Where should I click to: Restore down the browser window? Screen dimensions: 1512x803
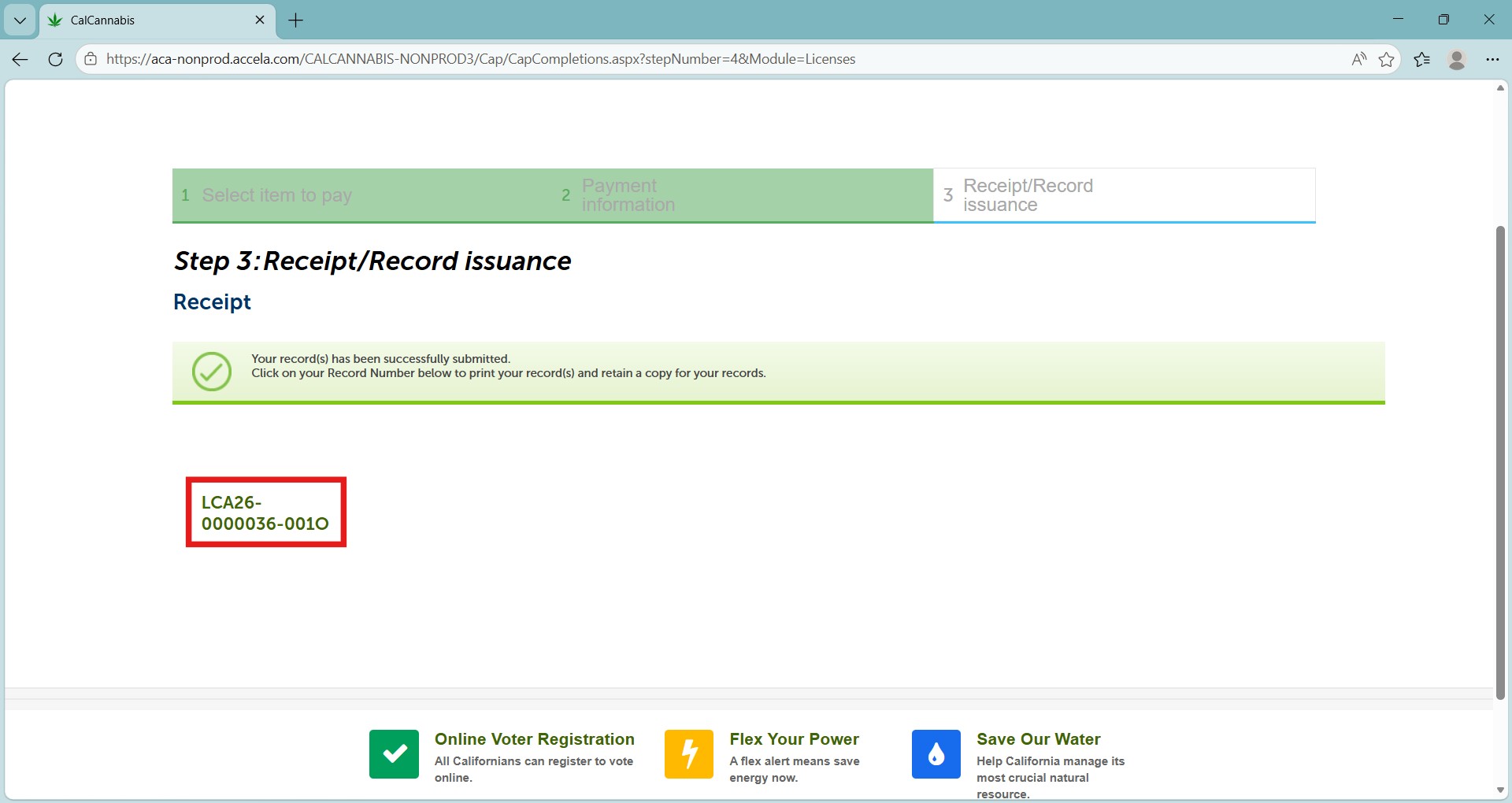[1443, 20]
